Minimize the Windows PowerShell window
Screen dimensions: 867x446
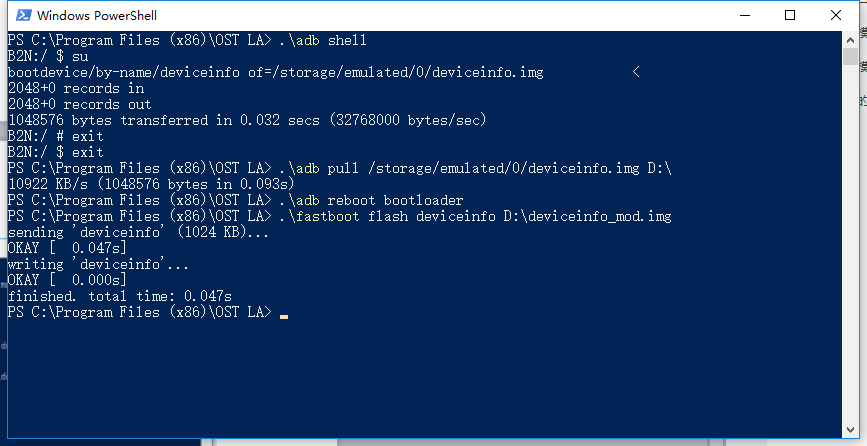coord(745,15)
